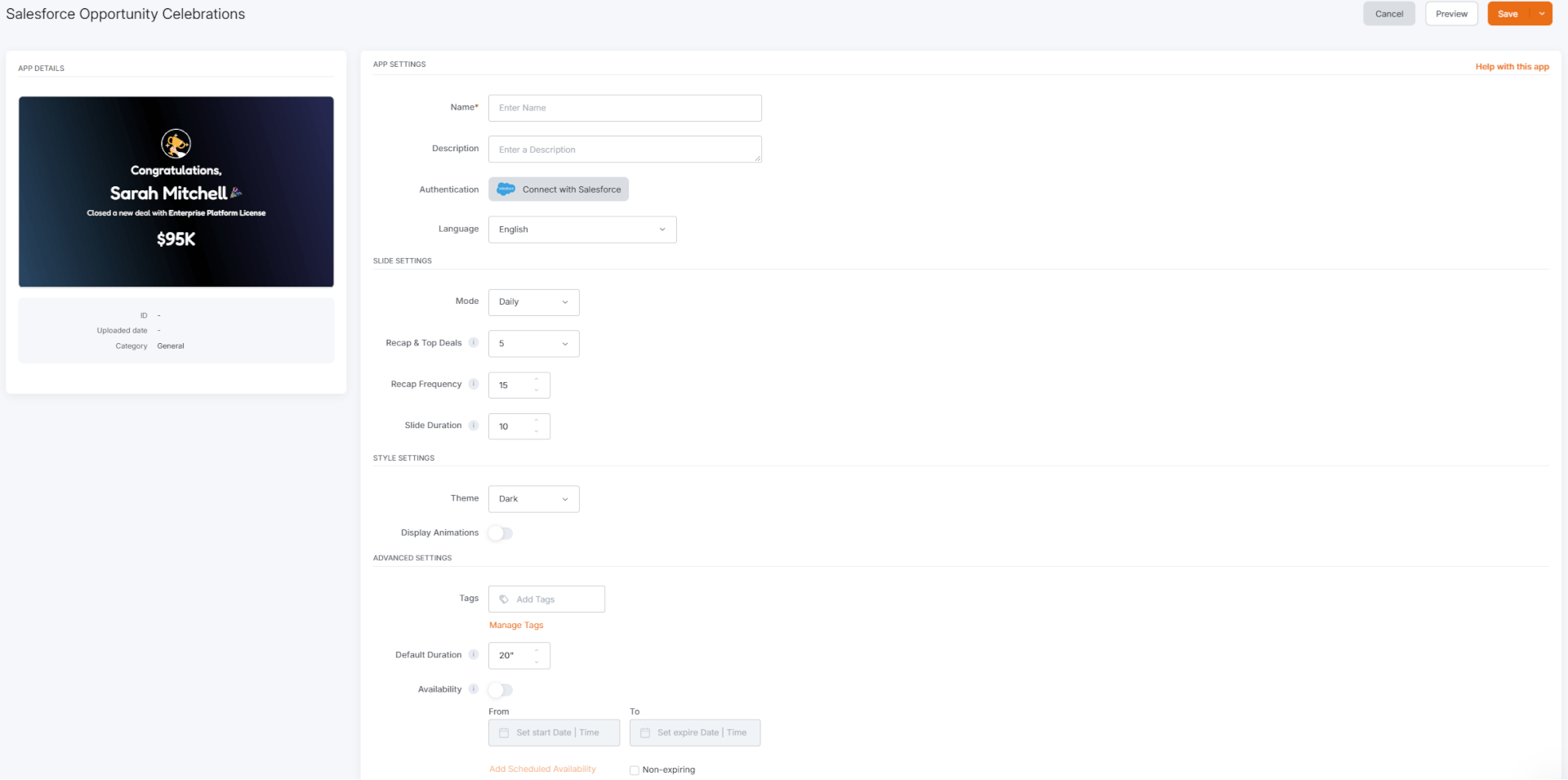Click the Preview button
Screen dimensions: 1568x780
tap(1452, 14)
